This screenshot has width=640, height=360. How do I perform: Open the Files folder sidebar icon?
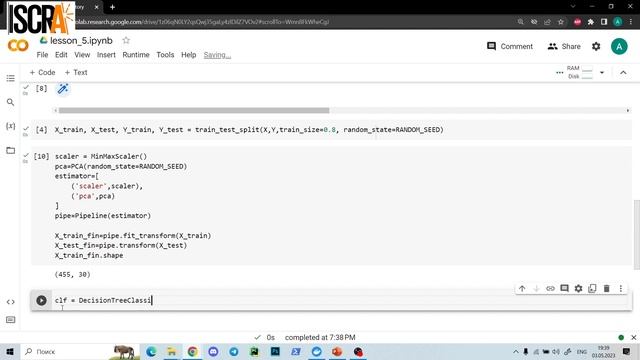[11, 150]
